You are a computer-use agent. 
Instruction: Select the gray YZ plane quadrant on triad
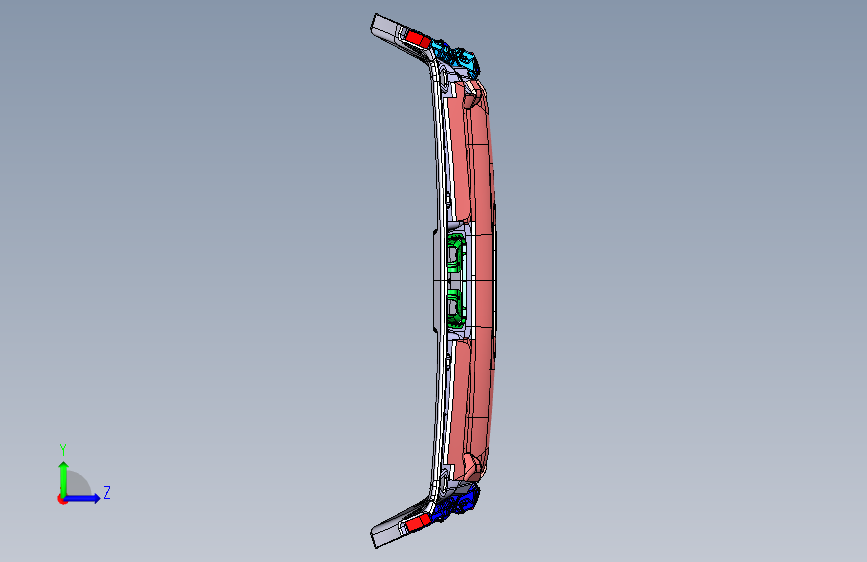tap(79, 484)
